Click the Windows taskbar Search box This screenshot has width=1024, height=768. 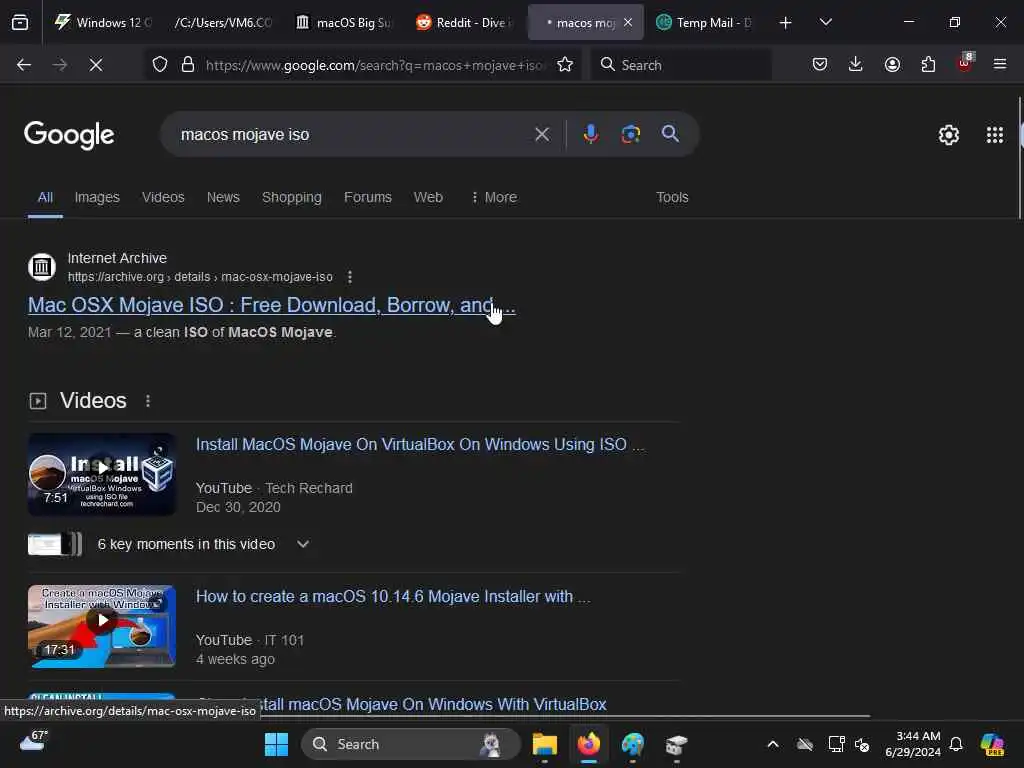[x=411, y=744]
